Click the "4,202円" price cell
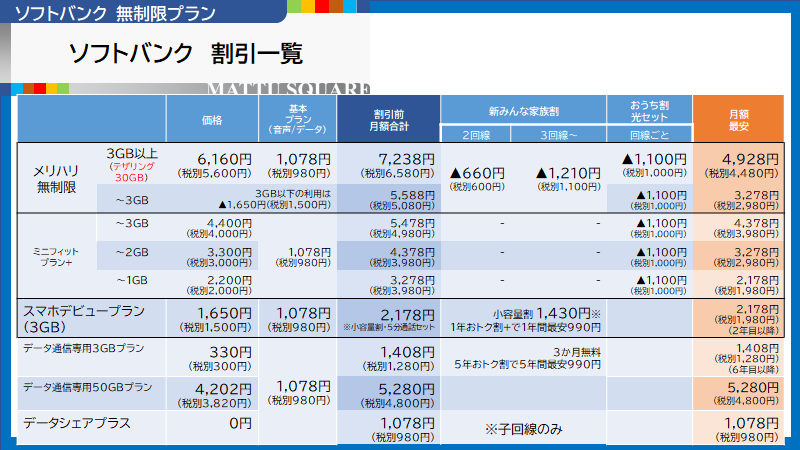 click(223, 389)
